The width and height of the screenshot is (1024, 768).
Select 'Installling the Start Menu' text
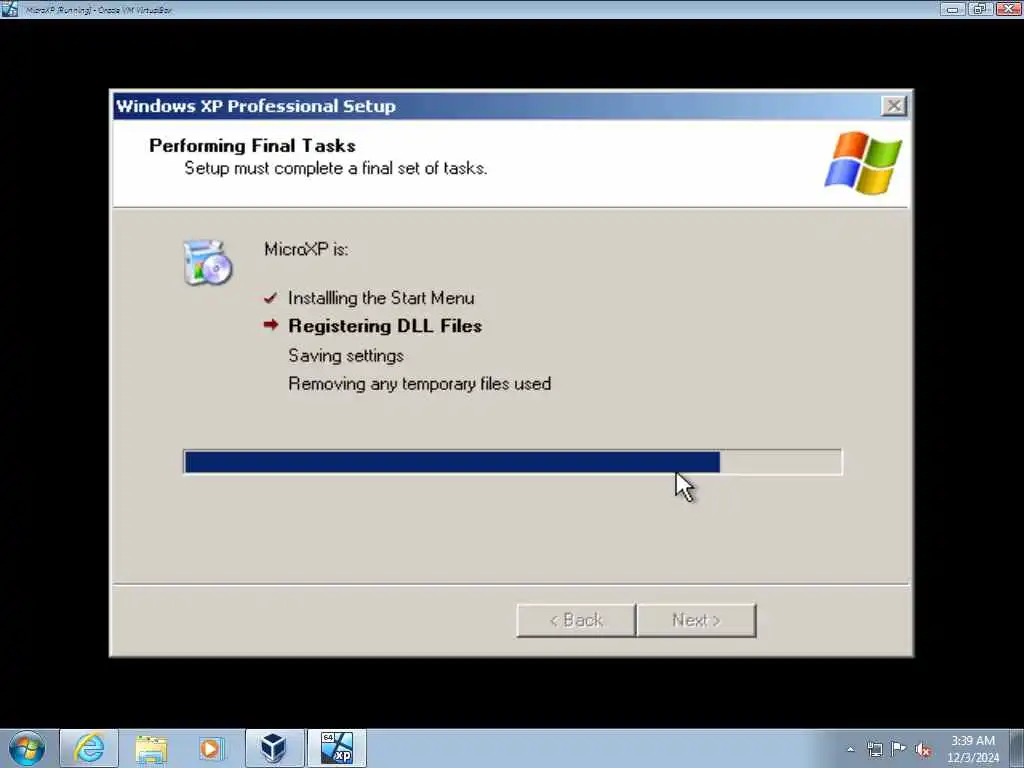381,298
